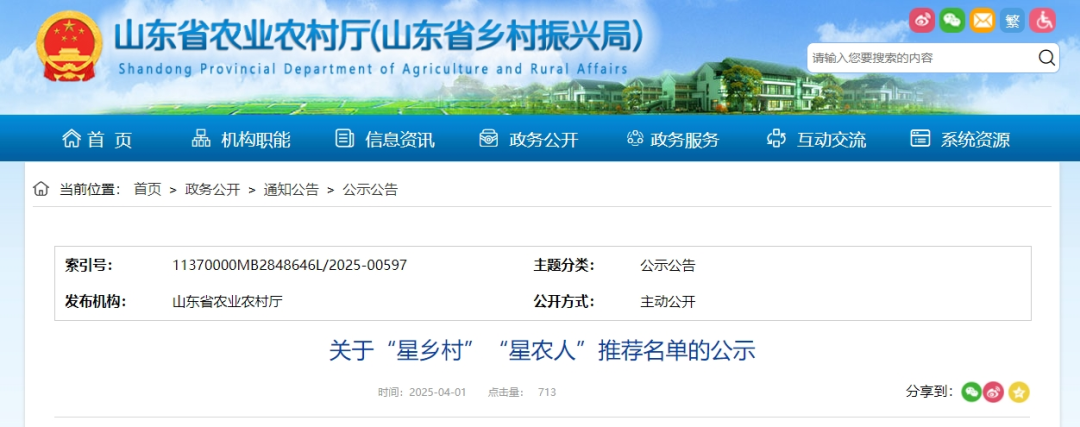This screenshot has height=427, width=1080.
Task: Click the 发布机构 label
Action: (96, 302)
